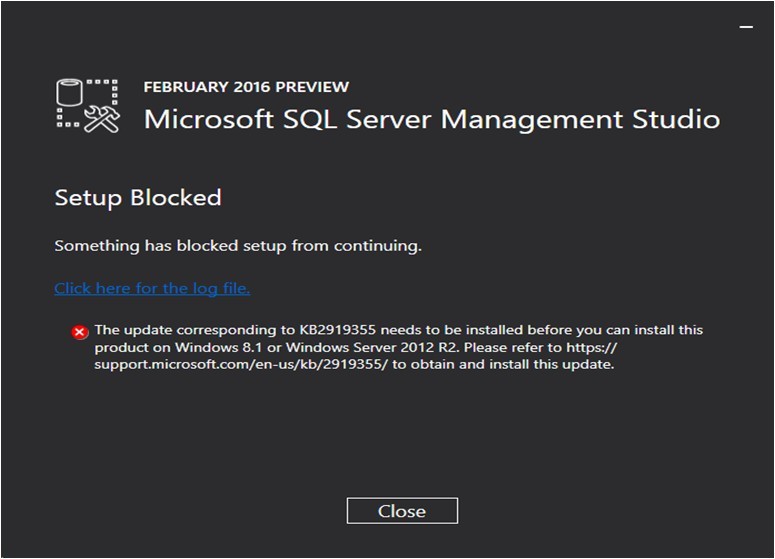
Task: Click the SQL Server Management Studio logo
Action: (x=87, y=106)
